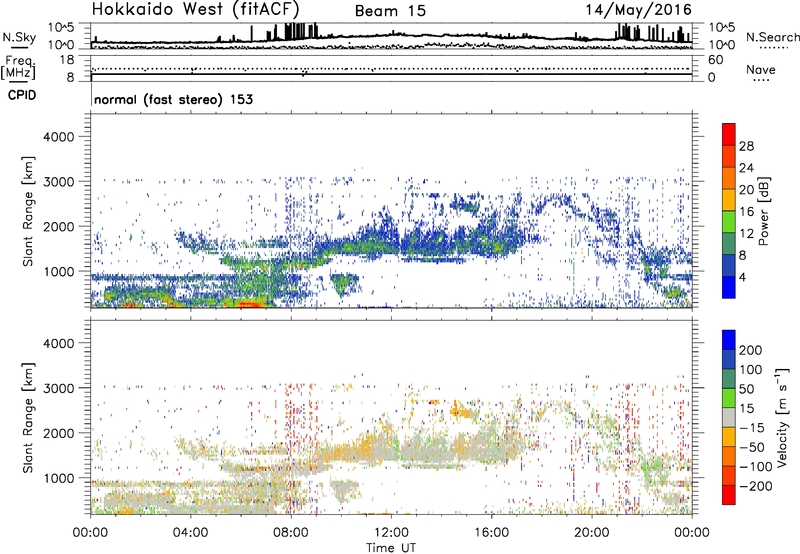The width and height of the screenshot is (800, 554).
Task: Click the "CPID" row label
Action: [x=22, y=95]
